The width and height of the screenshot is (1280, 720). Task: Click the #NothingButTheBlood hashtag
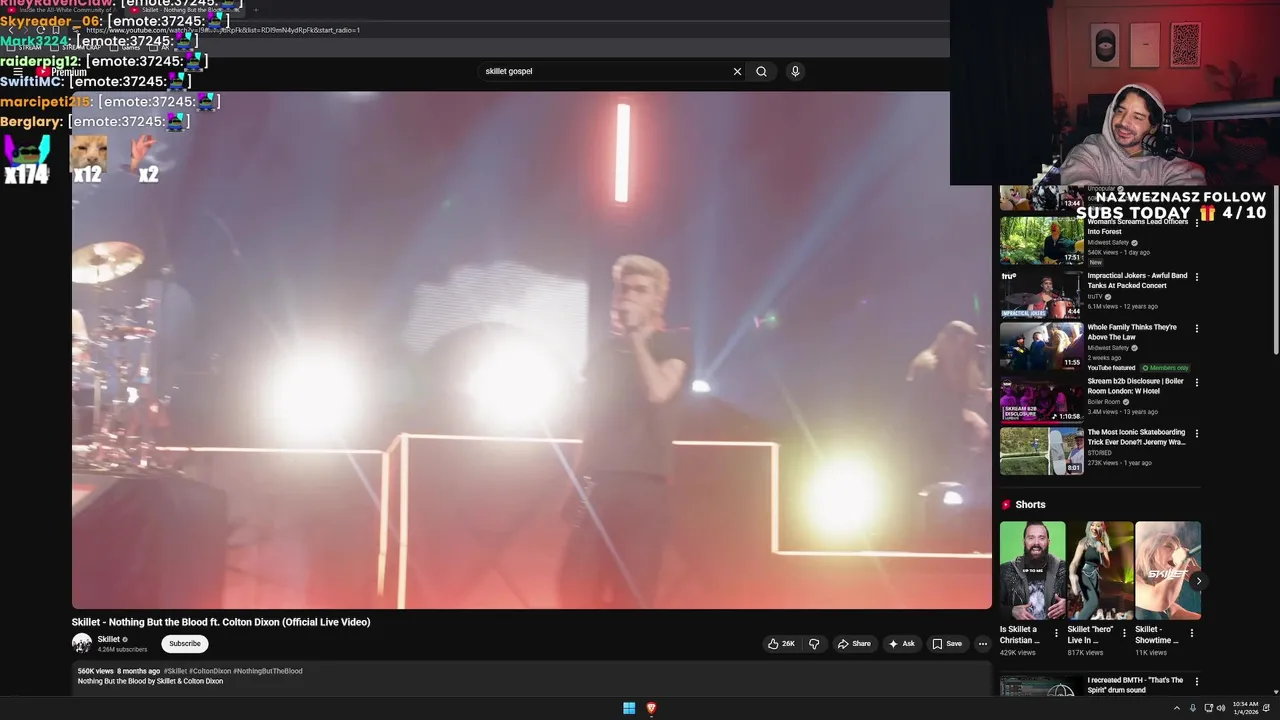click(268, 671)
